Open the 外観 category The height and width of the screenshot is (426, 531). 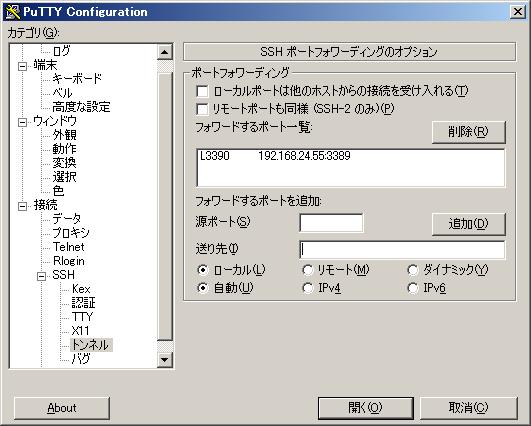(x=64, y=135)
